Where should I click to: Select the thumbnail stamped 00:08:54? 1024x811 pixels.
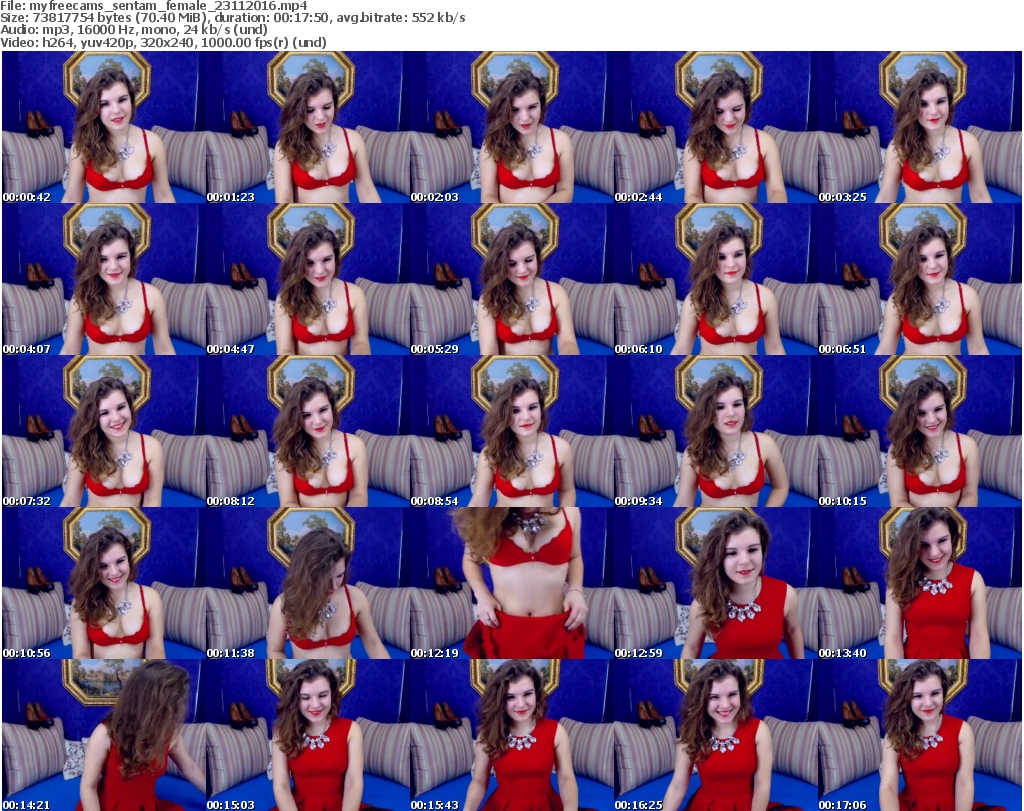[512, 431]
